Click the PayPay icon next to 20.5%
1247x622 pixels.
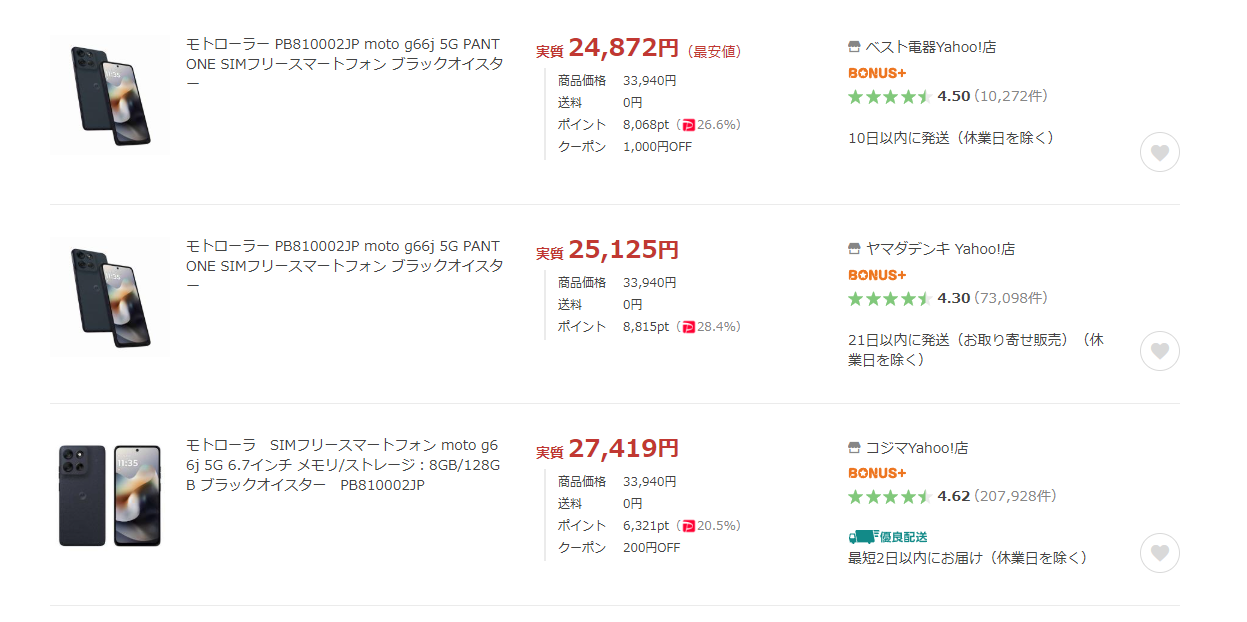(x=688, y=526)
